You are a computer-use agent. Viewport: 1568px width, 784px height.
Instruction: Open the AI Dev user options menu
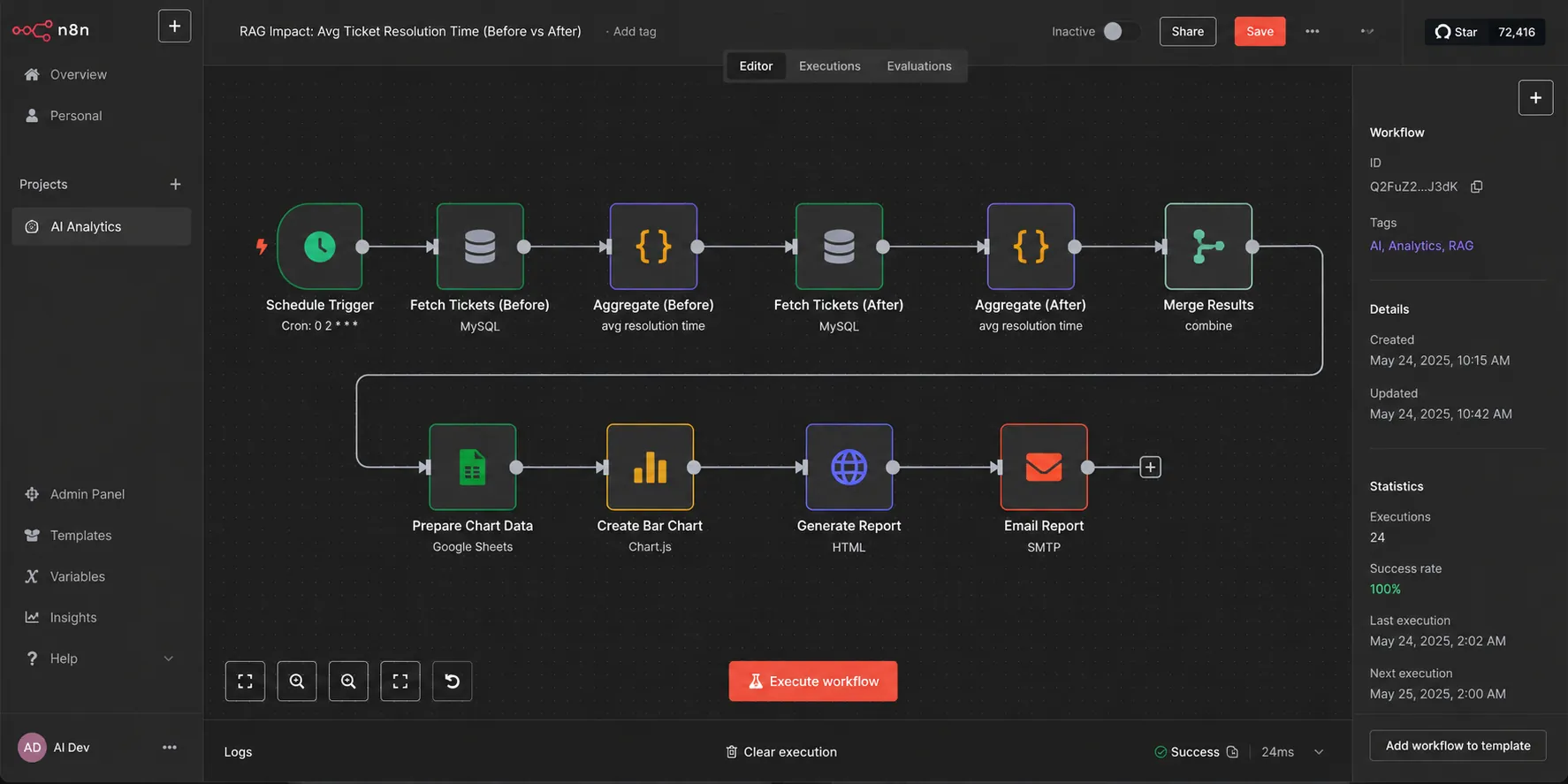[x=170, y=748]
